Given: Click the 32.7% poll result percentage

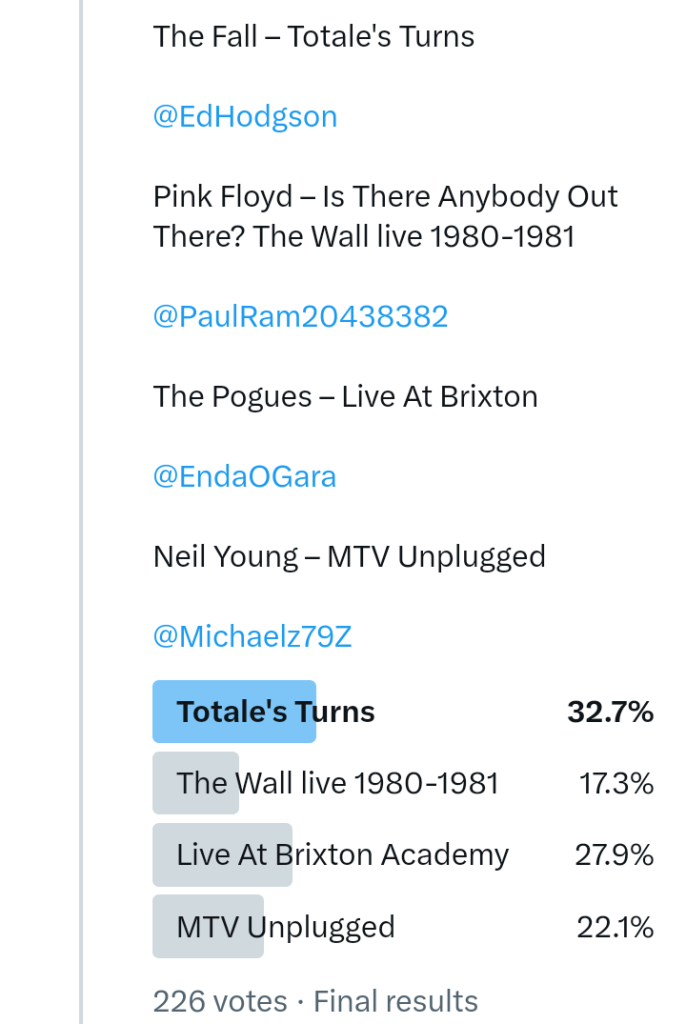Looking at the screenshot, I should [610, 712].
